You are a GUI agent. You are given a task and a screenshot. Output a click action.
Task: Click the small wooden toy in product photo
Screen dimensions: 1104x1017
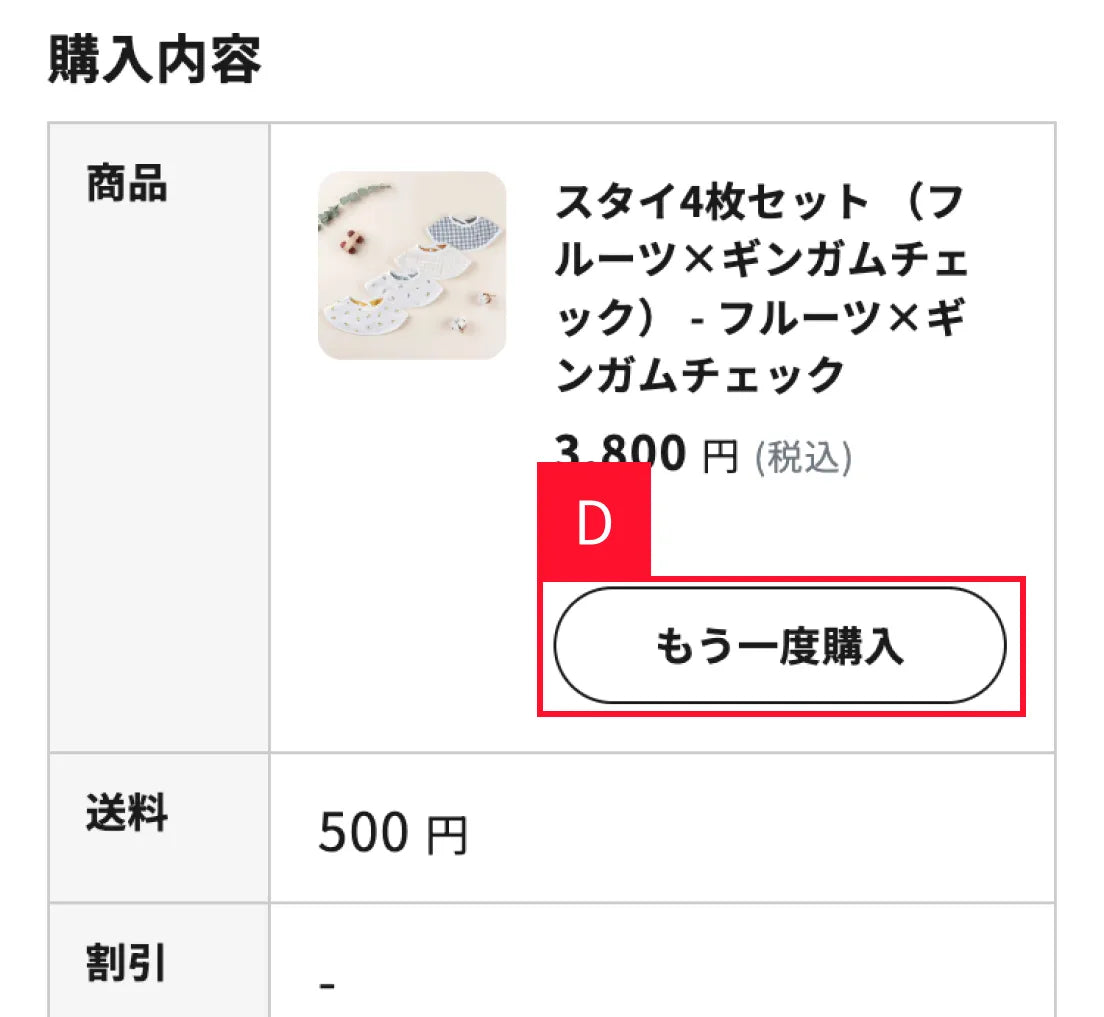[x=352, y=244]
